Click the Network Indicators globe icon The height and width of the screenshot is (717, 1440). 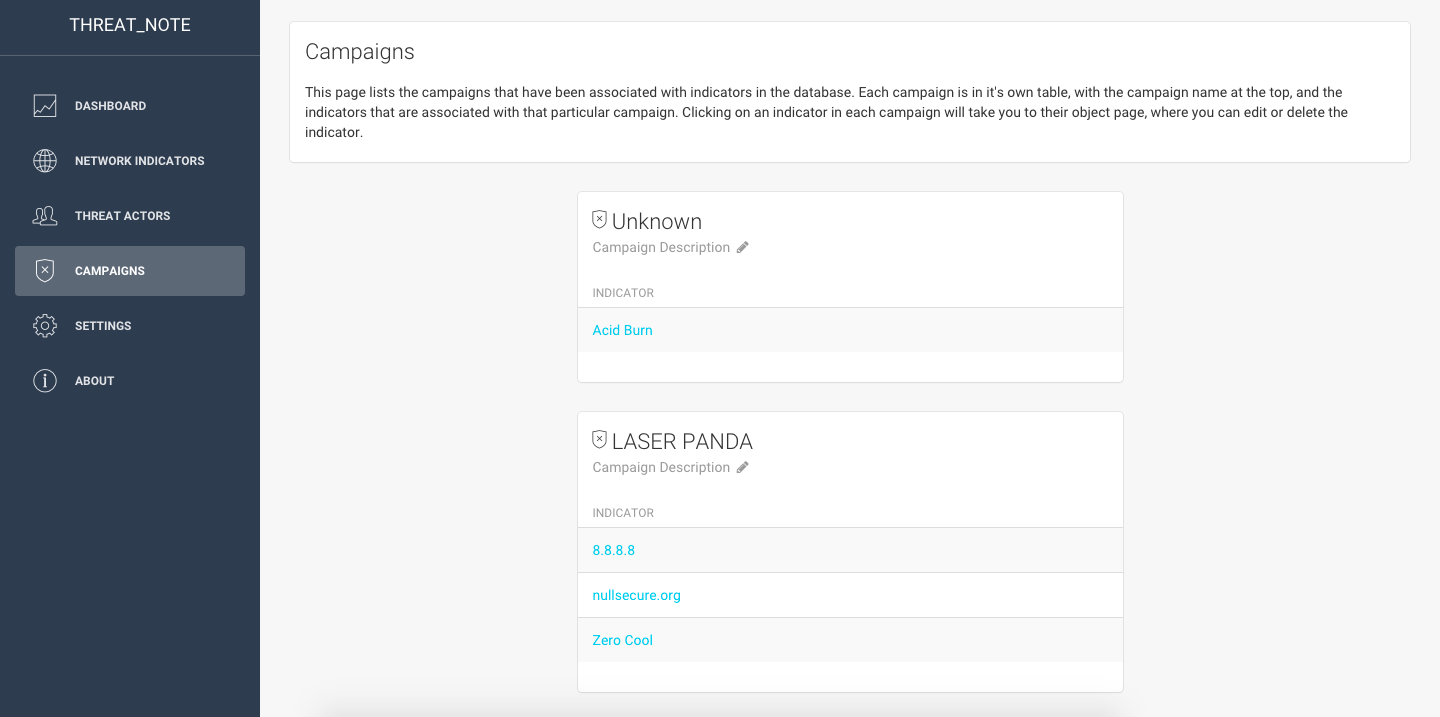coord(45,161)
